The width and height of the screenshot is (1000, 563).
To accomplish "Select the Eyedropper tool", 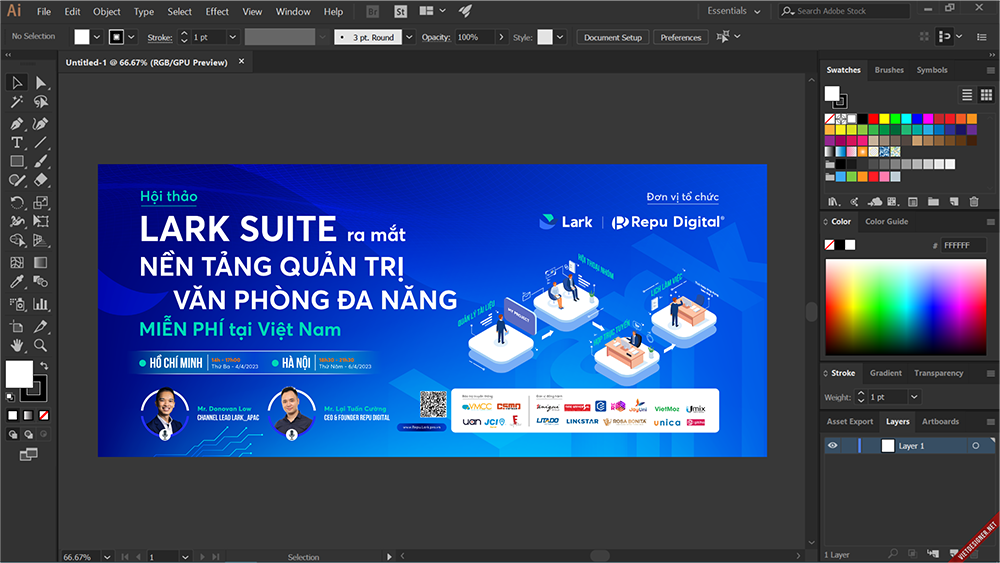I will coord(17,281).
